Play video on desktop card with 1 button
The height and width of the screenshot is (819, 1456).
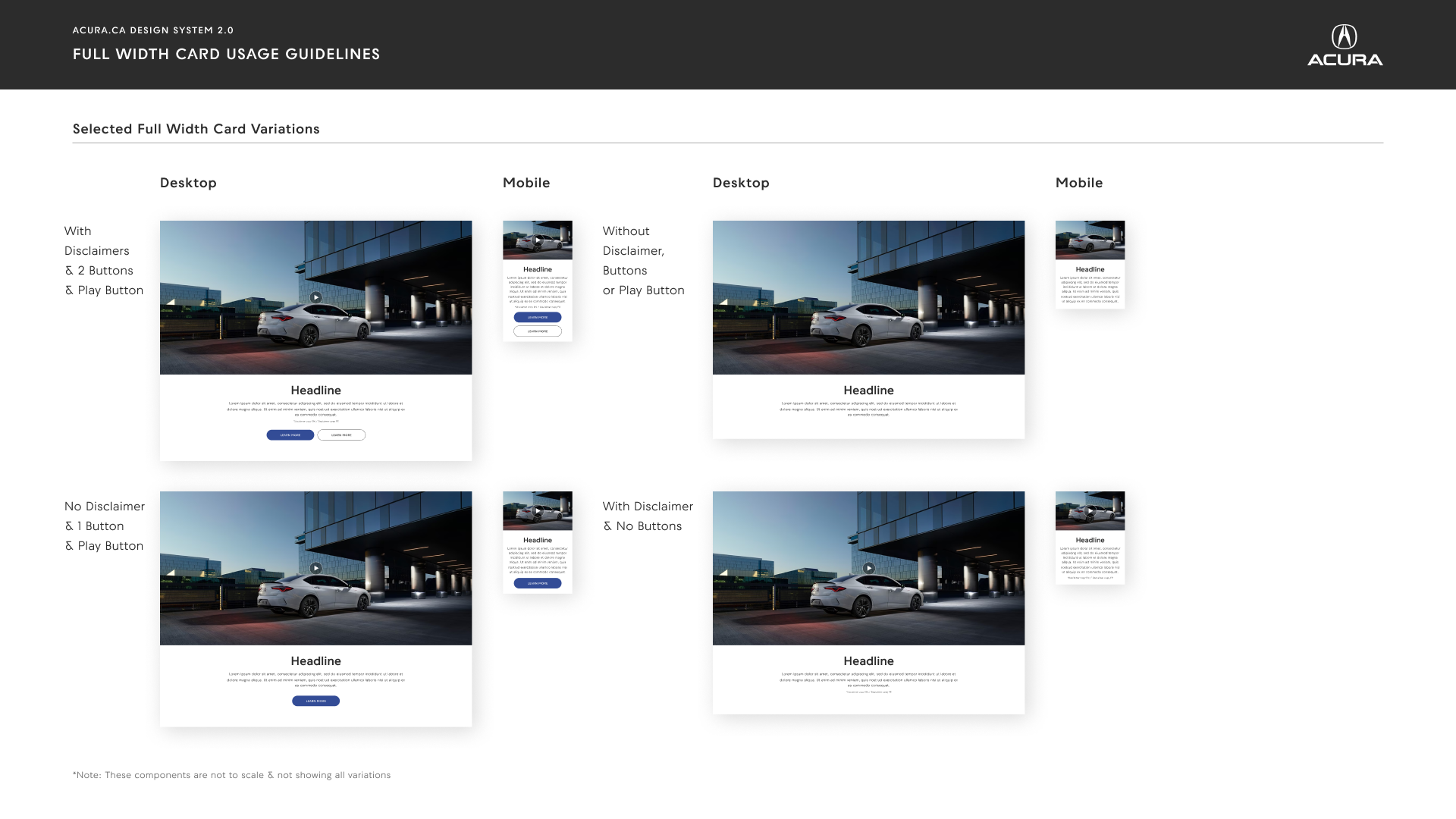(x=316, y=568)
